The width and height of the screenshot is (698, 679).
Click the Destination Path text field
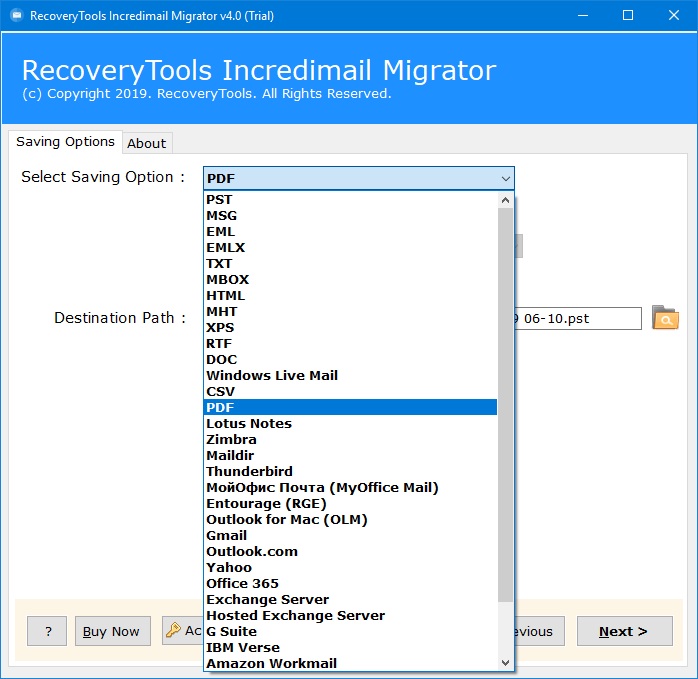(x=578, y=318)
